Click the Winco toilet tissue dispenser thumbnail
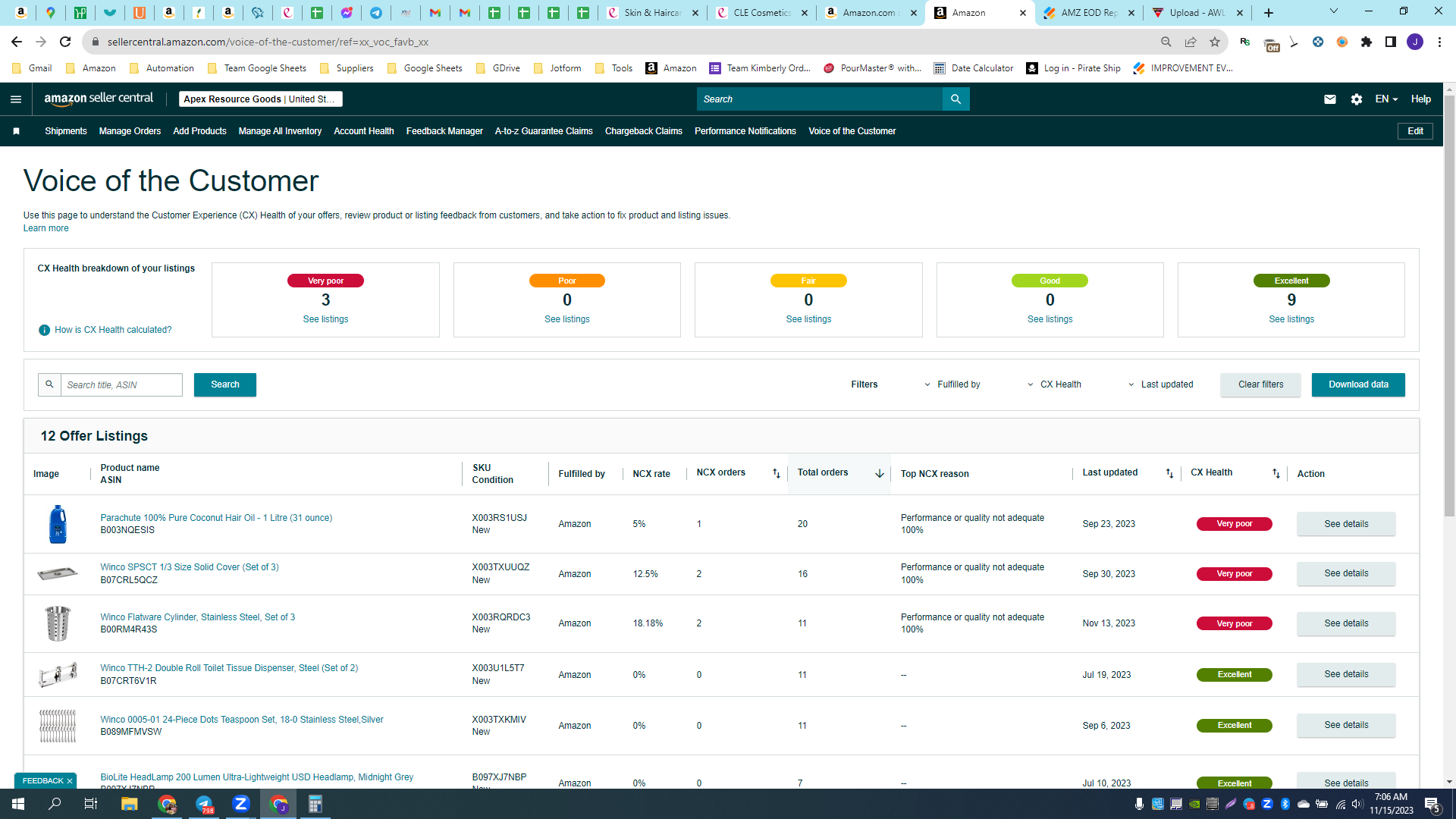Image resolution: width=1456 pixels, height=819 pixels. pos(58,674)
